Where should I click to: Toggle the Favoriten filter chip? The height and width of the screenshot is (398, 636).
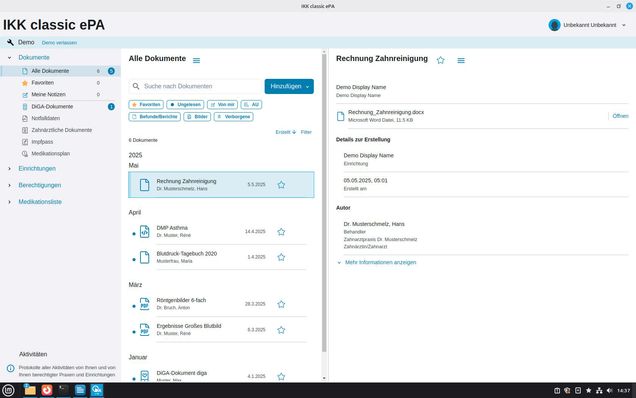[146, 105]
